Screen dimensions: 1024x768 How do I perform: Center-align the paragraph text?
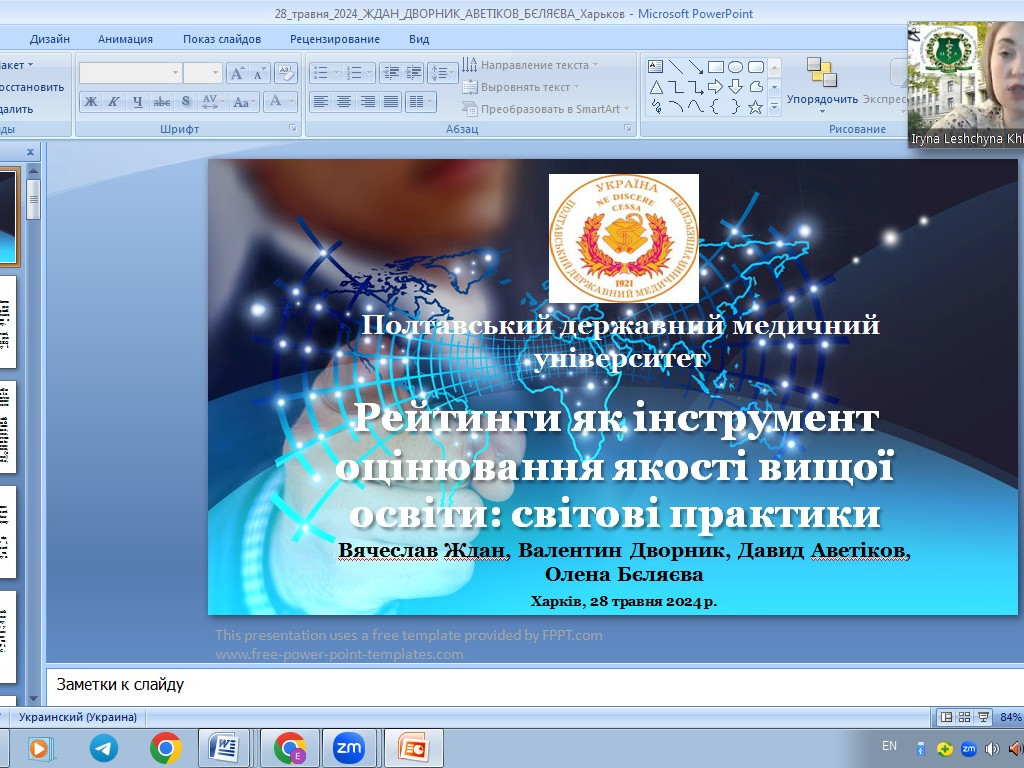(344, 102)
